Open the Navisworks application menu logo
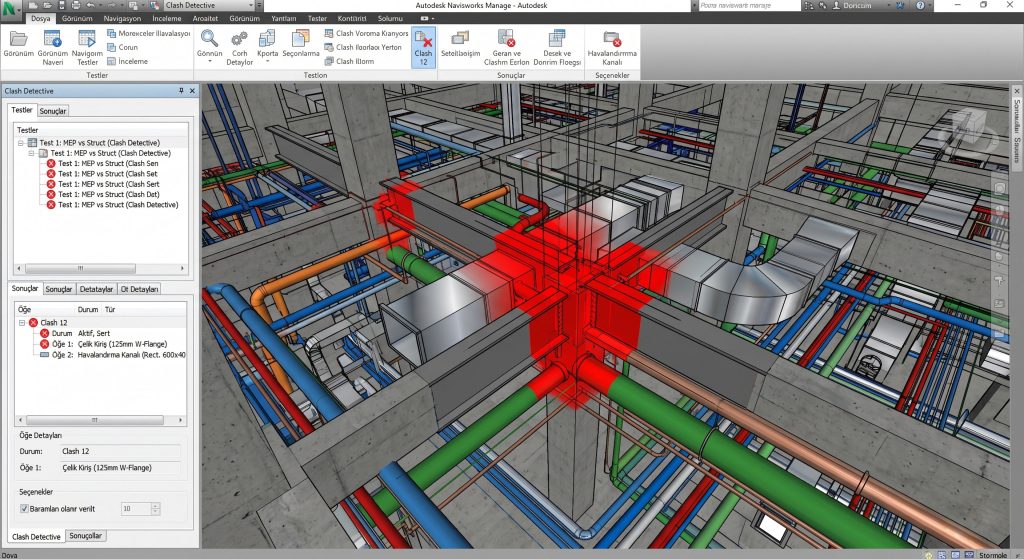The width and height of the screenshot is (1024, 559). 10,10
